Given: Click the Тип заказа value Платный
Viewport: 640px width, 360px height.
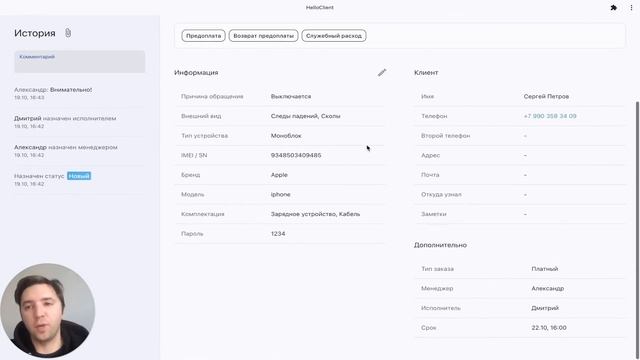Looking at the screenshot, I should pos(544,269).
